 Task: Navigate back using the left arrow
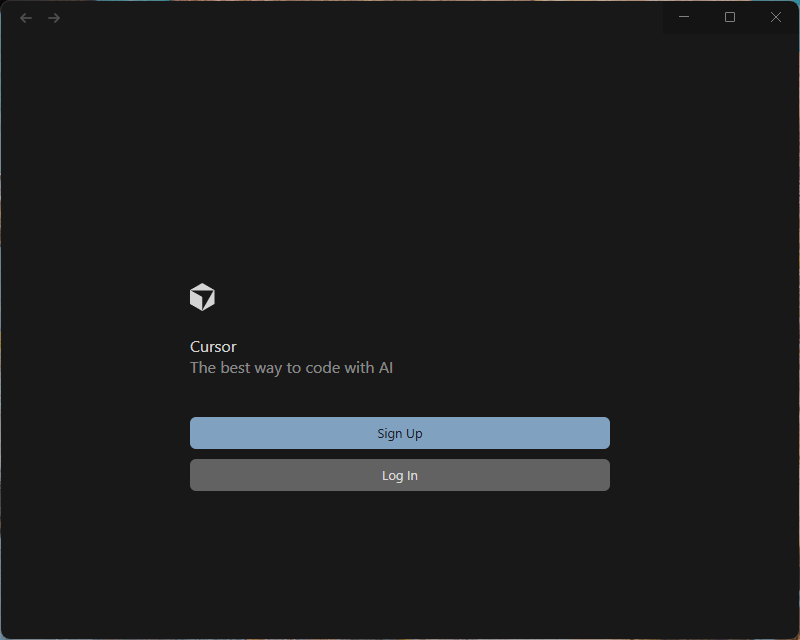[26, 18]
